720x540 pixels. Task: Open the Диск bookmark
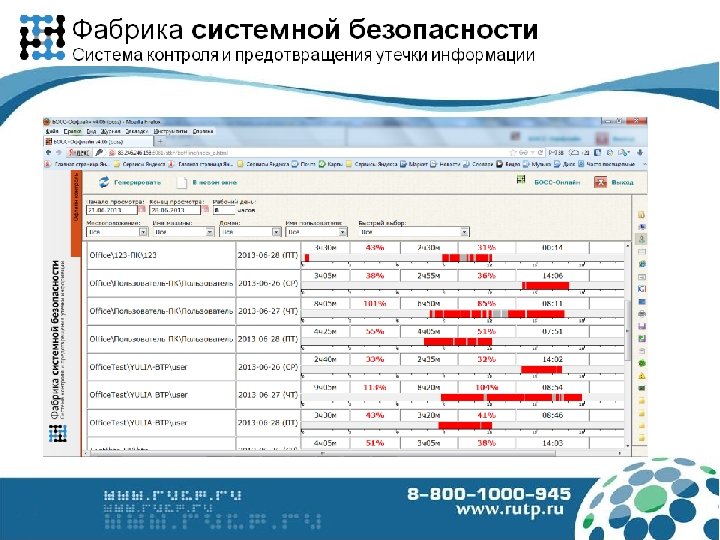point(565,164)
